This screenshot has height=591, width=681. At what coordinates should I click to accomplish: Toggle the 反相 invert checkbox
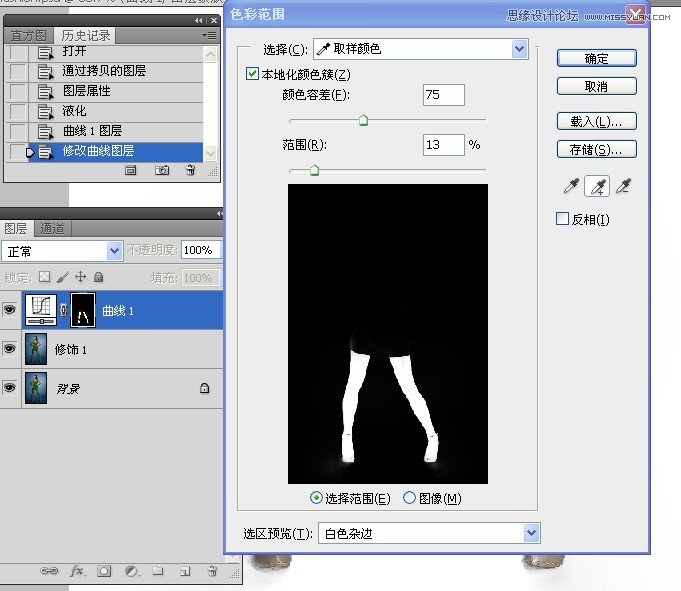tap(562, 218)
